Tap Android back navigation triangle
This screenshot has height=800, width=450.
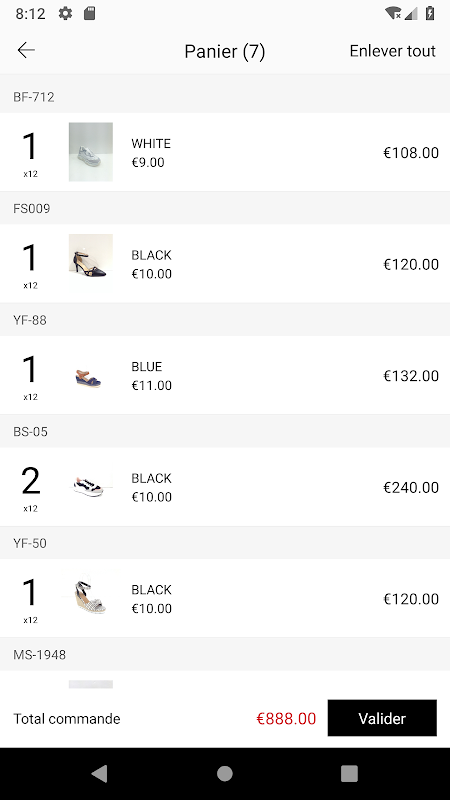(x=99, y=773)
